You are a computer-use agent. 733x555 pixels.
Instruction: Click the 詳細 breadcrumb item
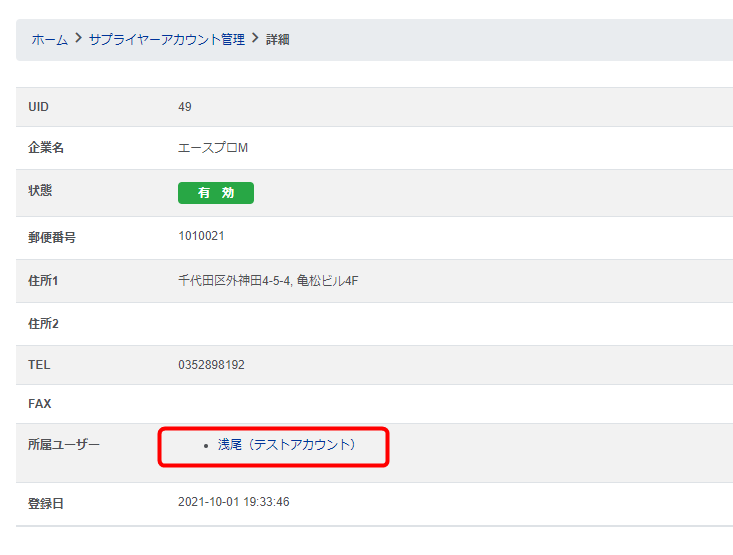[x=278, y=40]
